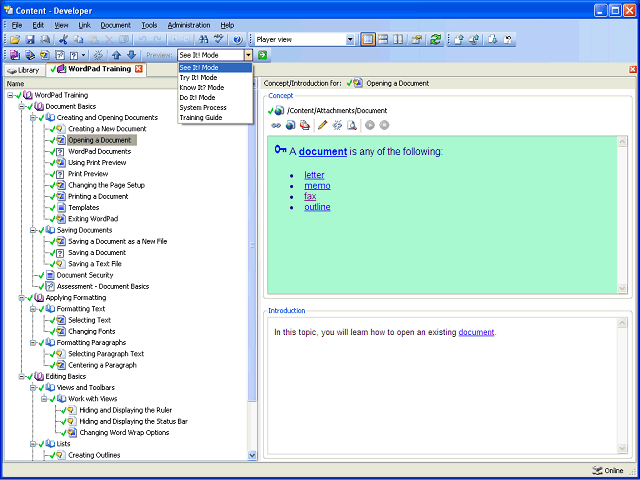Screen dimensions: 640x480
Task: Click the Create new package icon
Action: (304, 125)
